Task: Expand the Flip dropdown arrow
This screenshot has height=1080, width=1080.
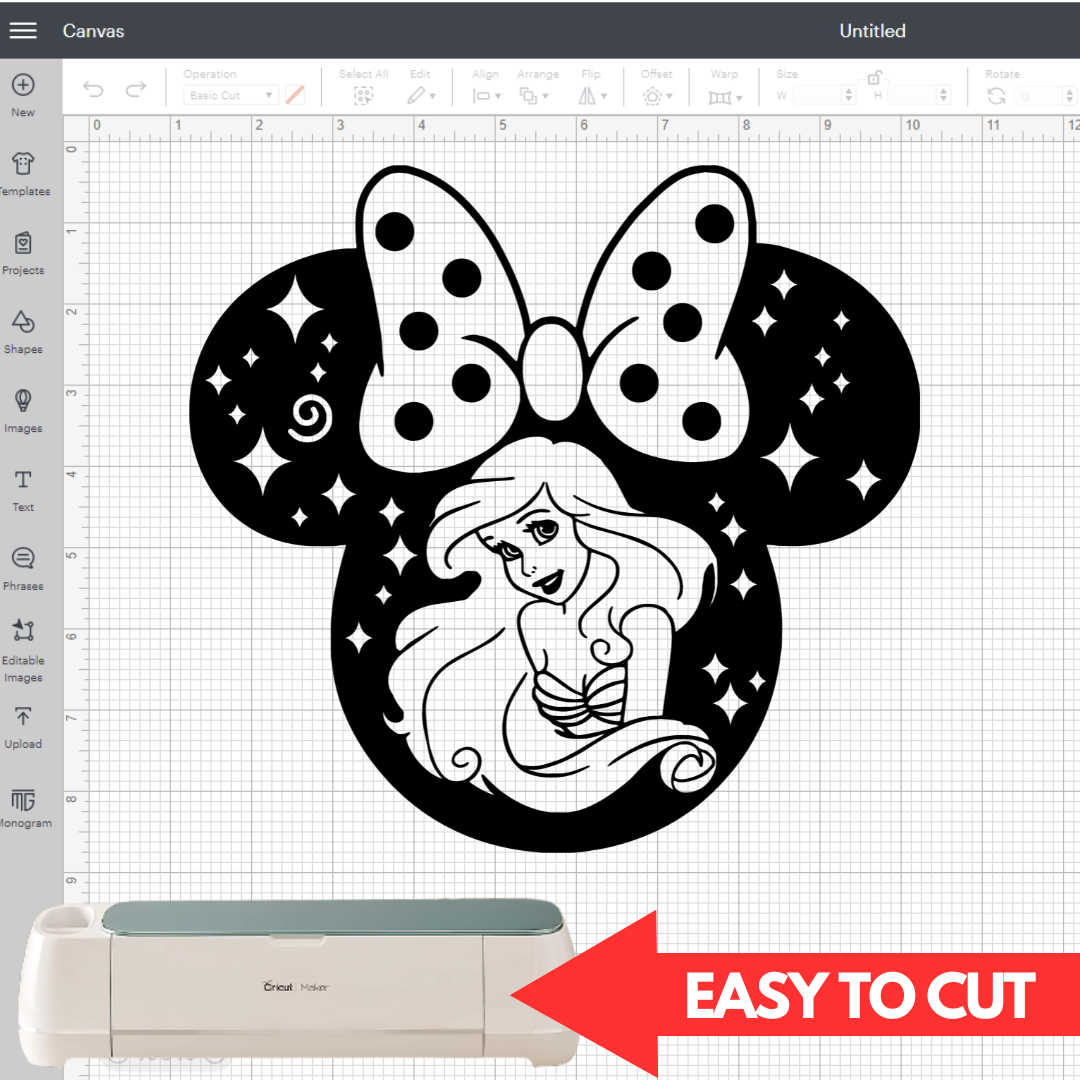Action: tap(604, 96)
